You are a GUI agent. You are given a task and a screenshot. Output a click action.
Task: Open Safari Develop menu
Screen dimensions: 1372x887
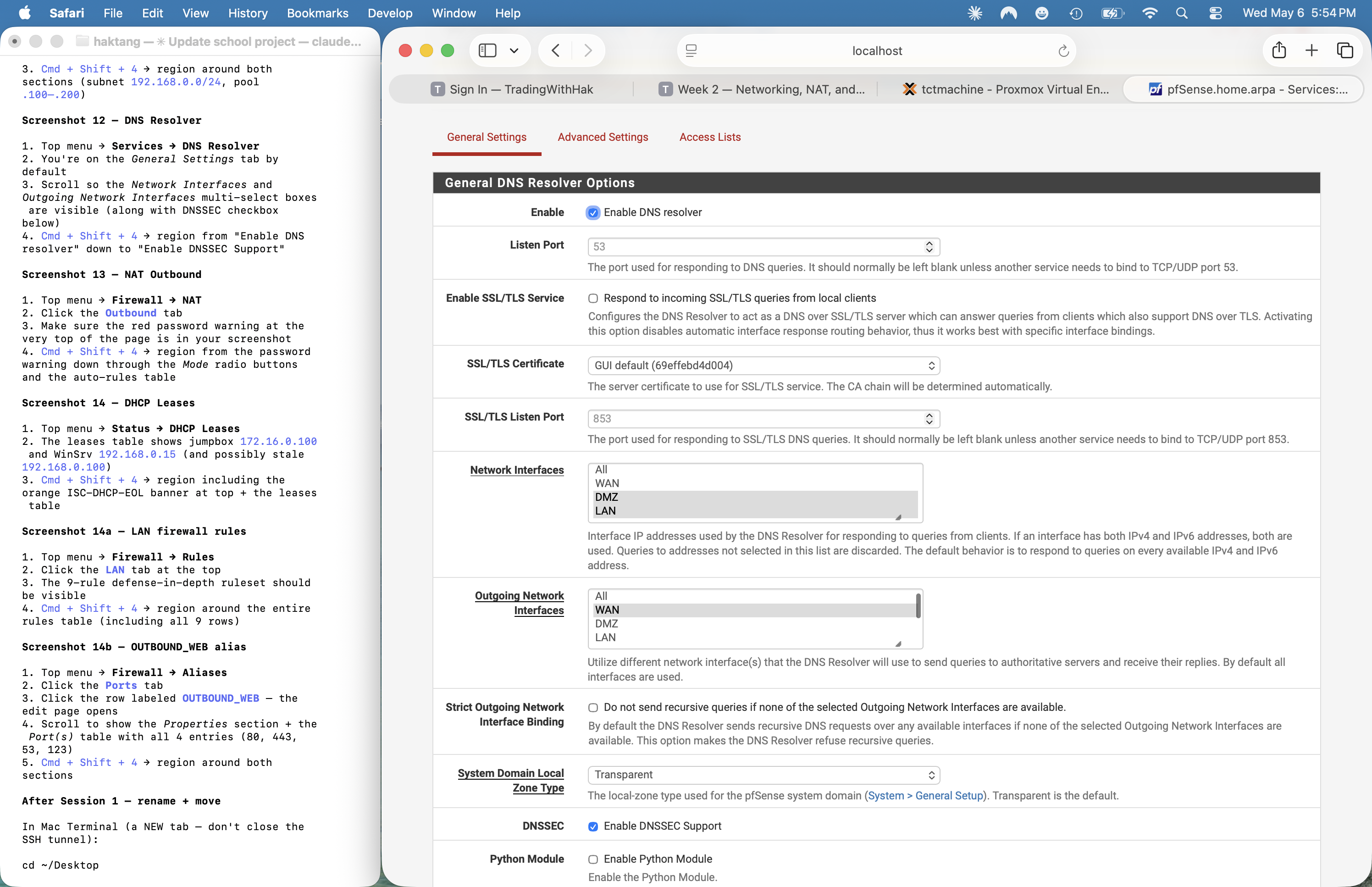(x=390, y=13)
